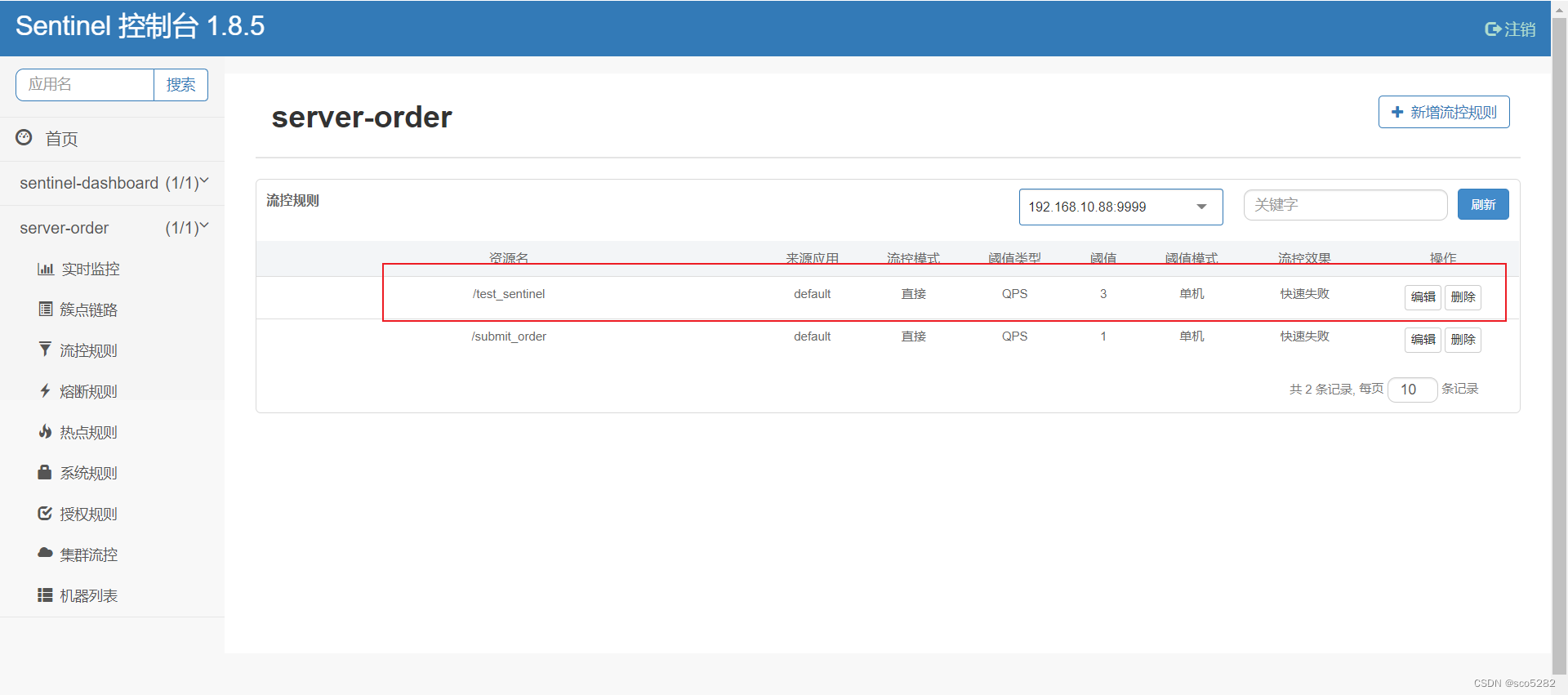Click the server-order page heading
The height and width of the screenshot is (695, 1568).
(x=361, y=117)
